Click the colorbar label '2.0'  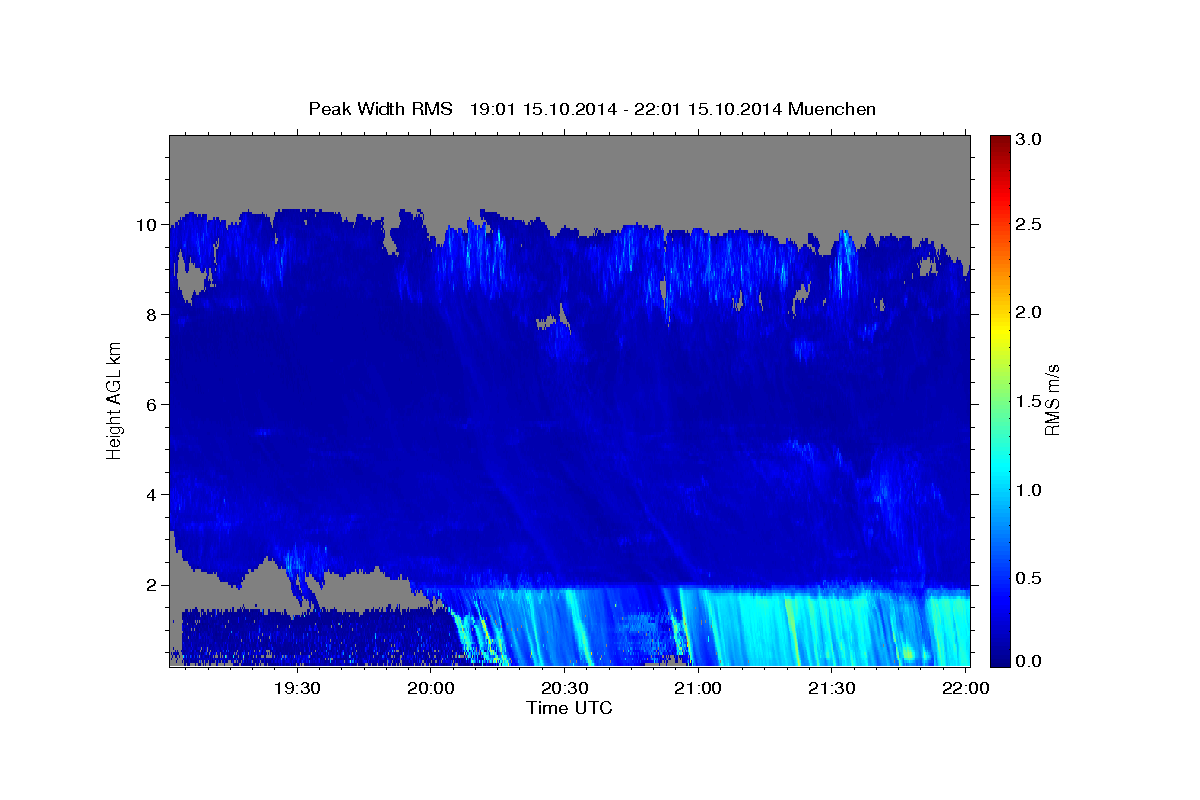1030,313
